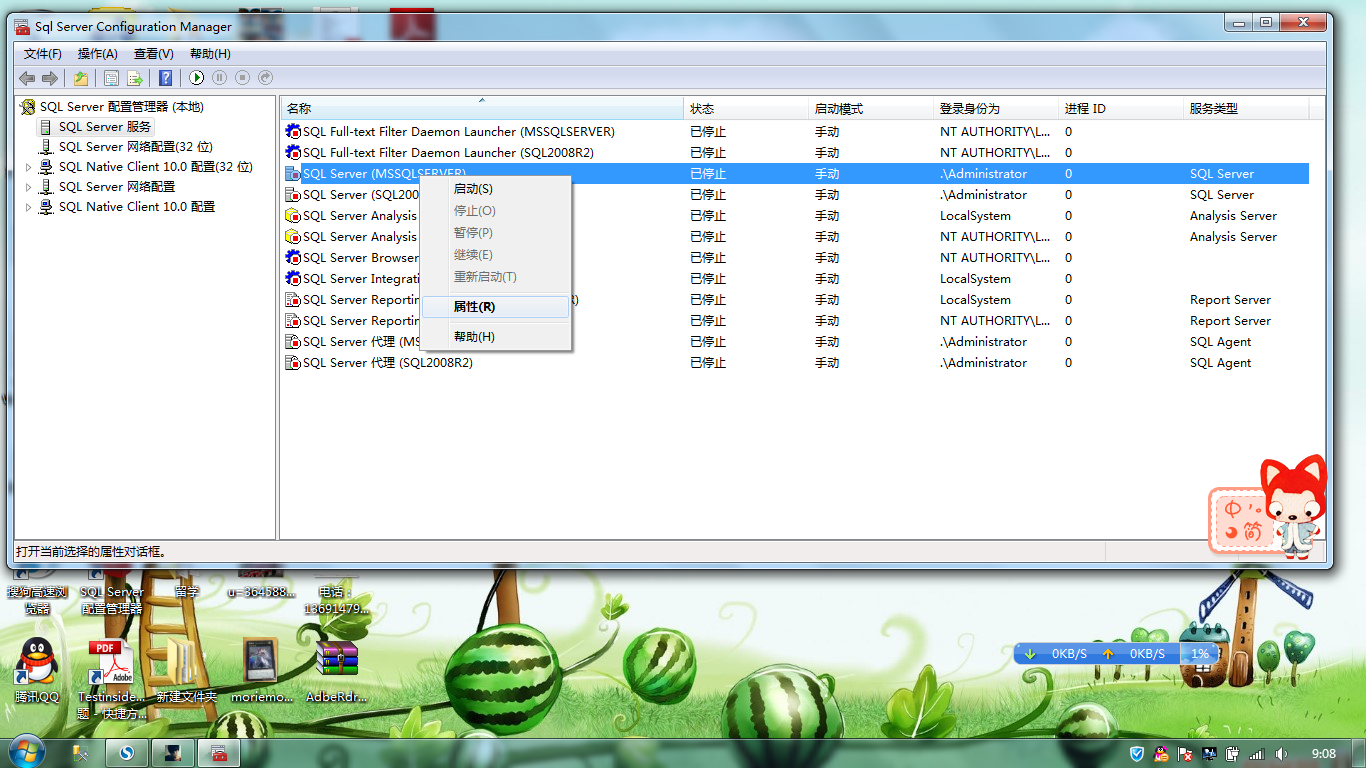This screenshot has width=1366, height=768.
Task: Choose 启动(S) from the context menu
Action: (496, 189)
